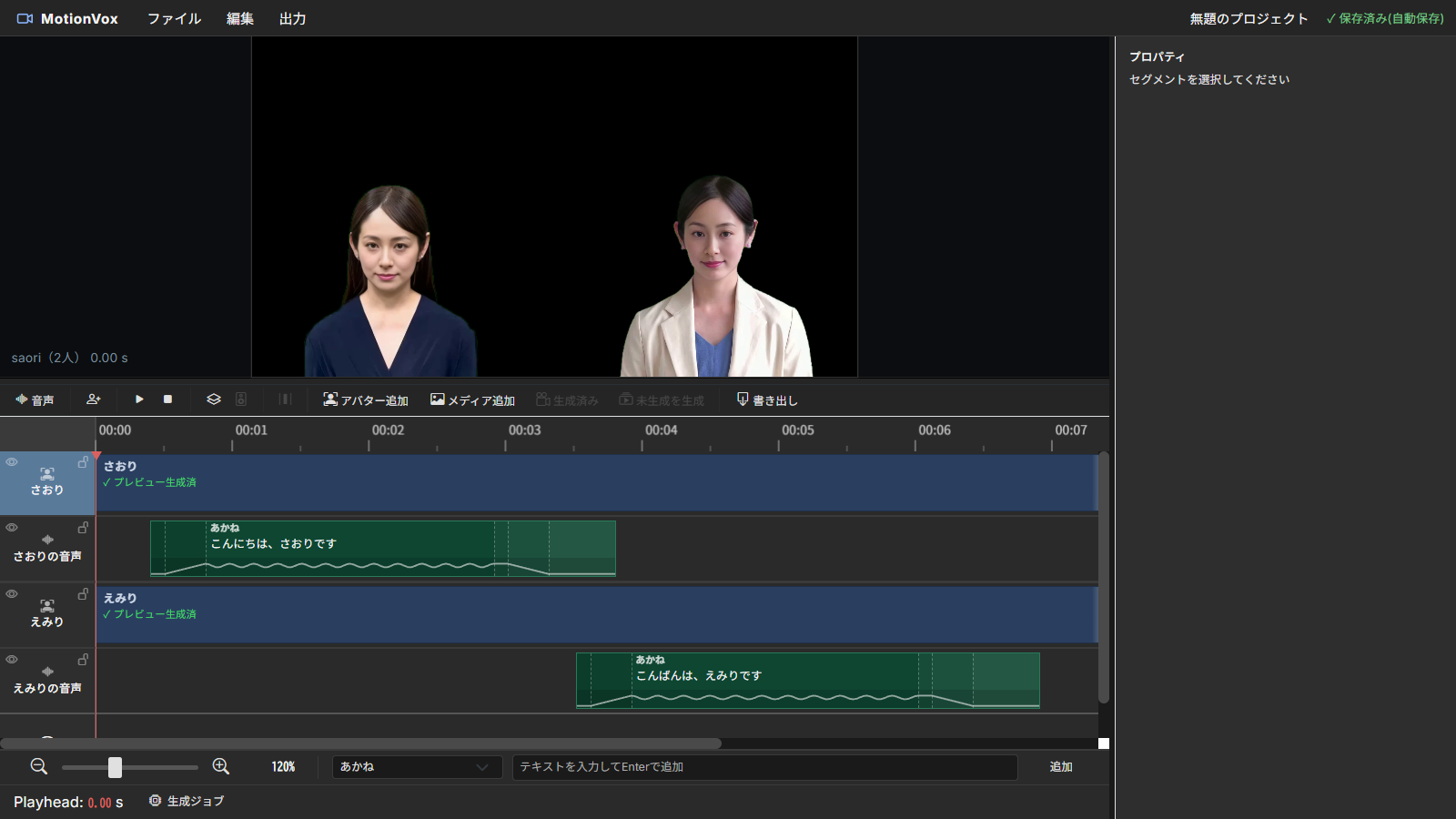The height and width of the screenshot is (819, 1456).
Task: Select the さおりの音声 track waveform icon
Action: coord(47,540)
